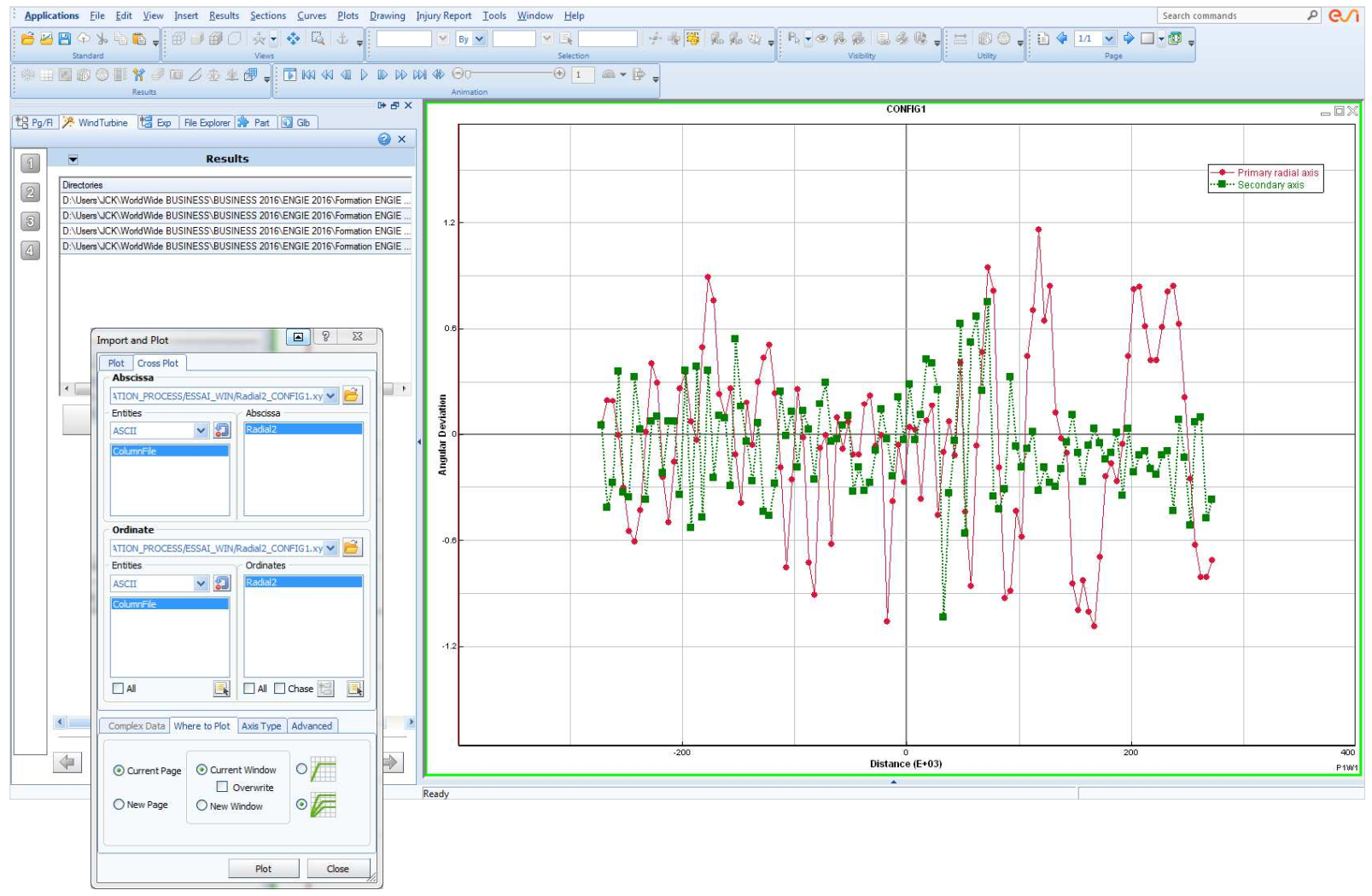Screen dimensions: 1372x896
Task: Select the New Window radio option
Action: pyautogui.click(x=201, y=806)
